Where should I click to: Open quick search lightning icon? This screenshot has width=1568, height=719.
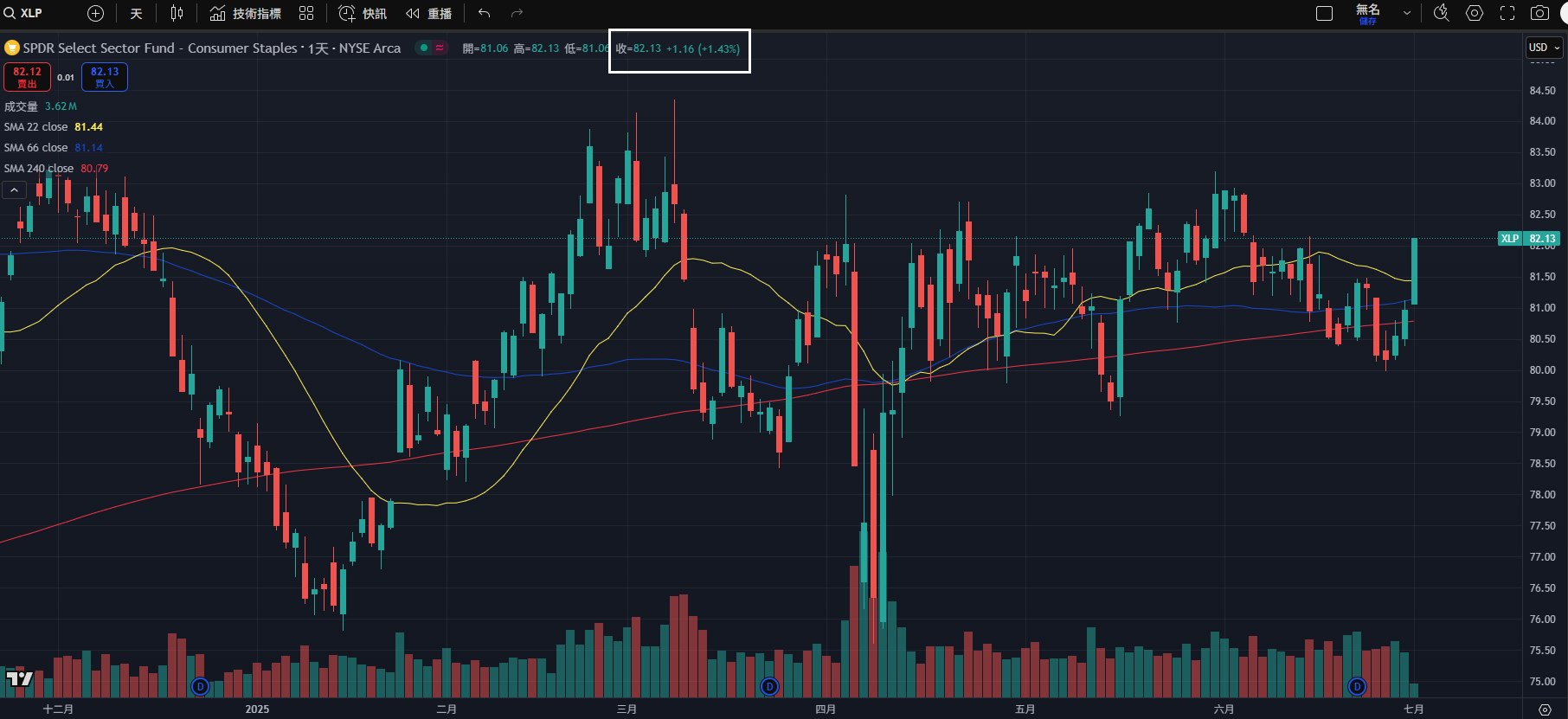(x=1441, y=13)
